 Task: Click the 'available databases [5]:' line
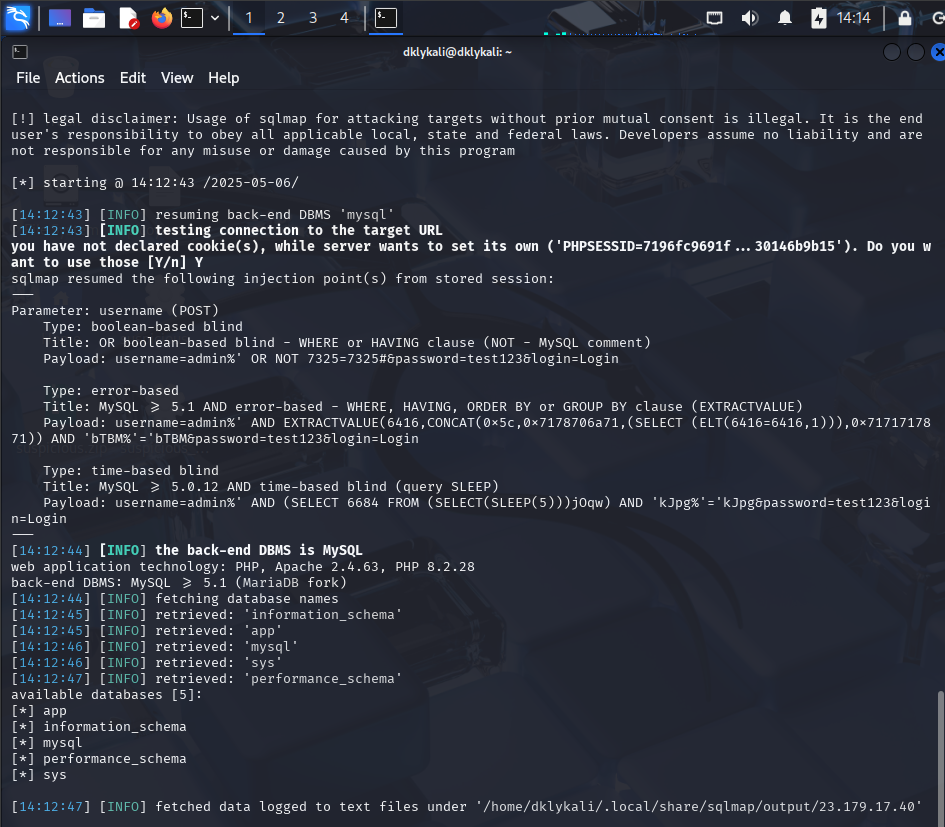(x=107, y=695)
